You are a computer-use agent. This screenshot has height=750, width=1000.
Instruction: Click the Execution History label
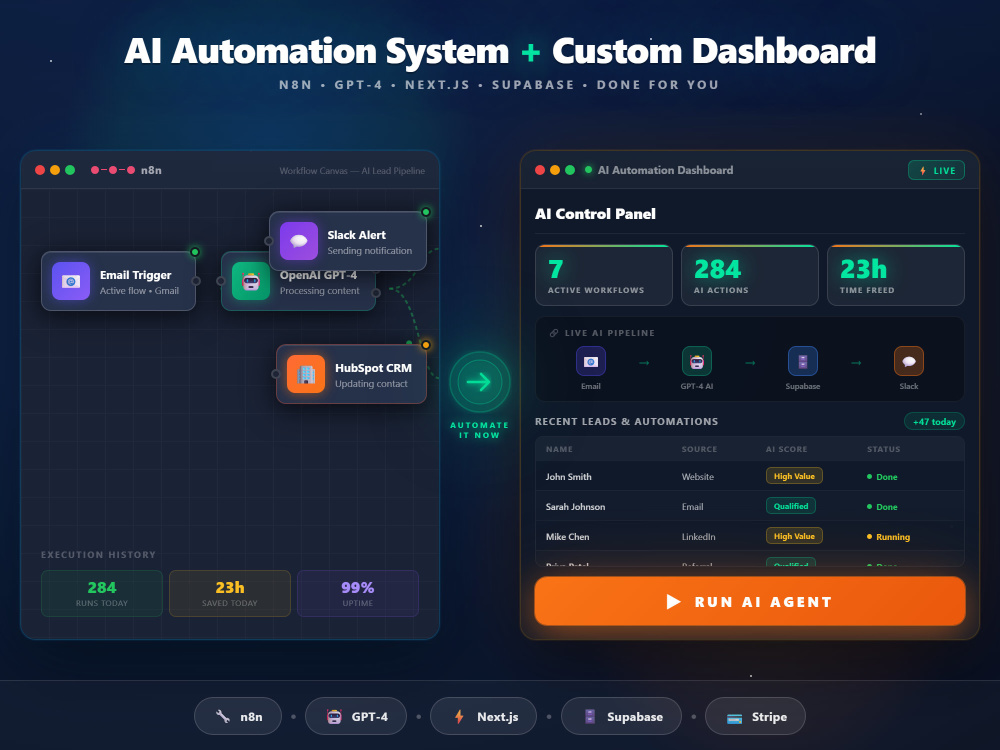98,555
